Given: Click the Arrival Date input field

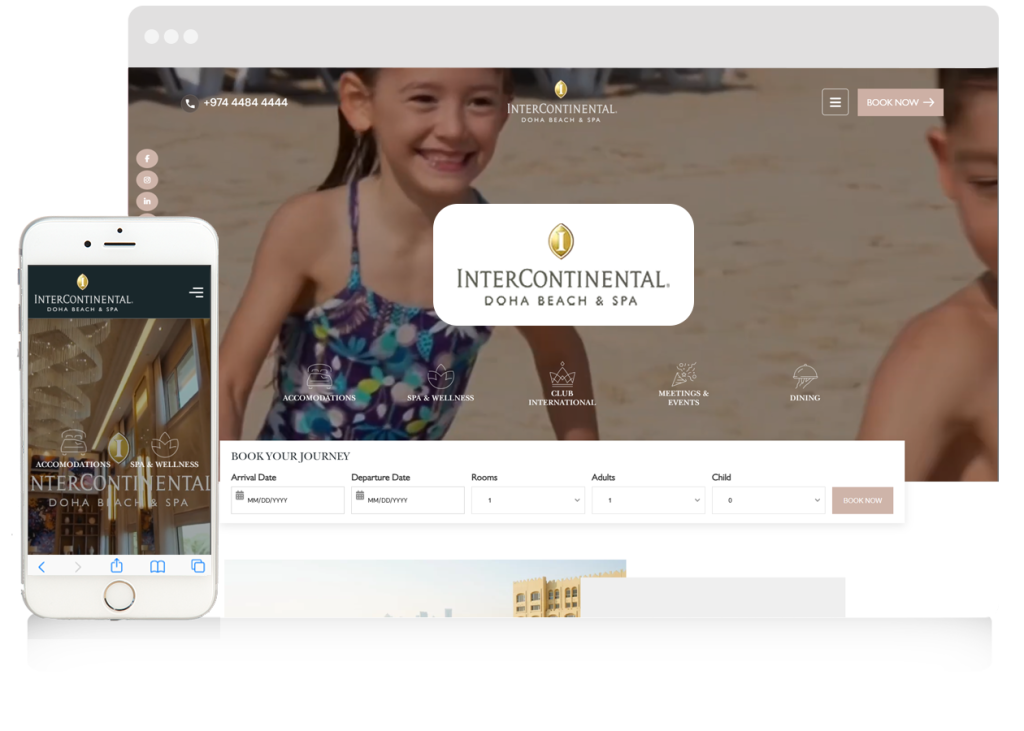Looking at the screenshot, I should [x=287, y=500].
